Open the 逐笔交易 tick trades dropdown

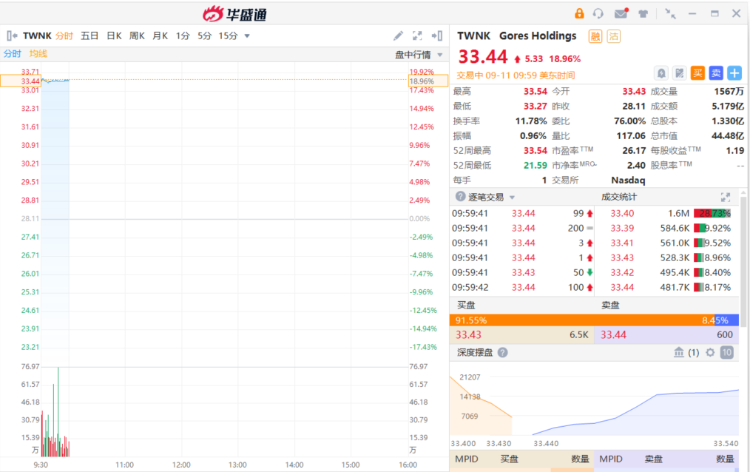coord(491,197)
